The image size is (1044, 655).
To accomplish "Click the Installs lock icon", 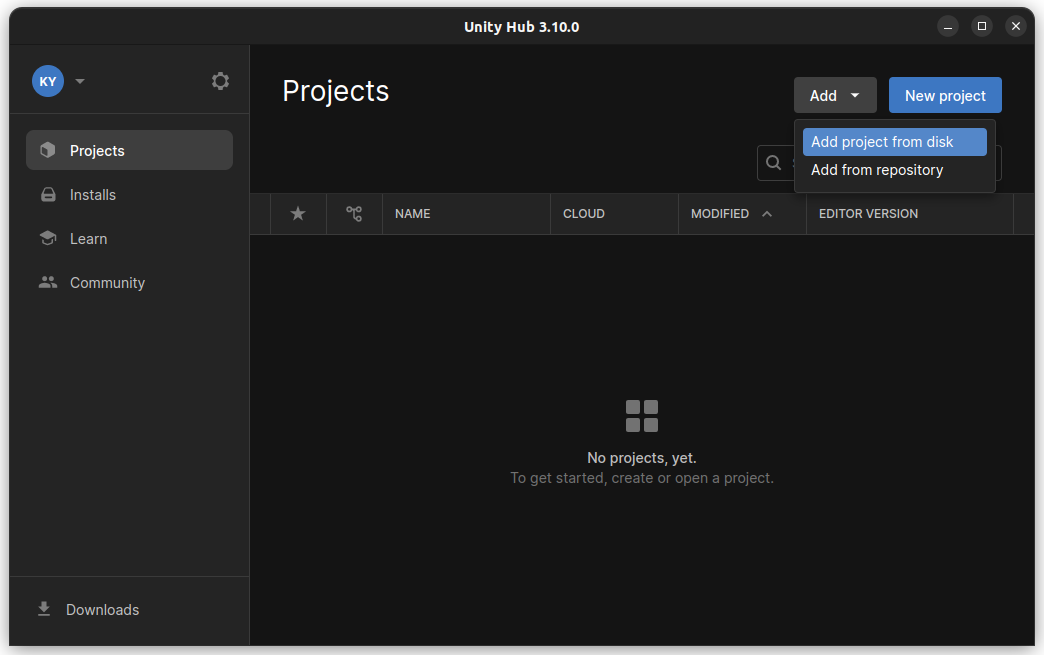I will [48, 194].
